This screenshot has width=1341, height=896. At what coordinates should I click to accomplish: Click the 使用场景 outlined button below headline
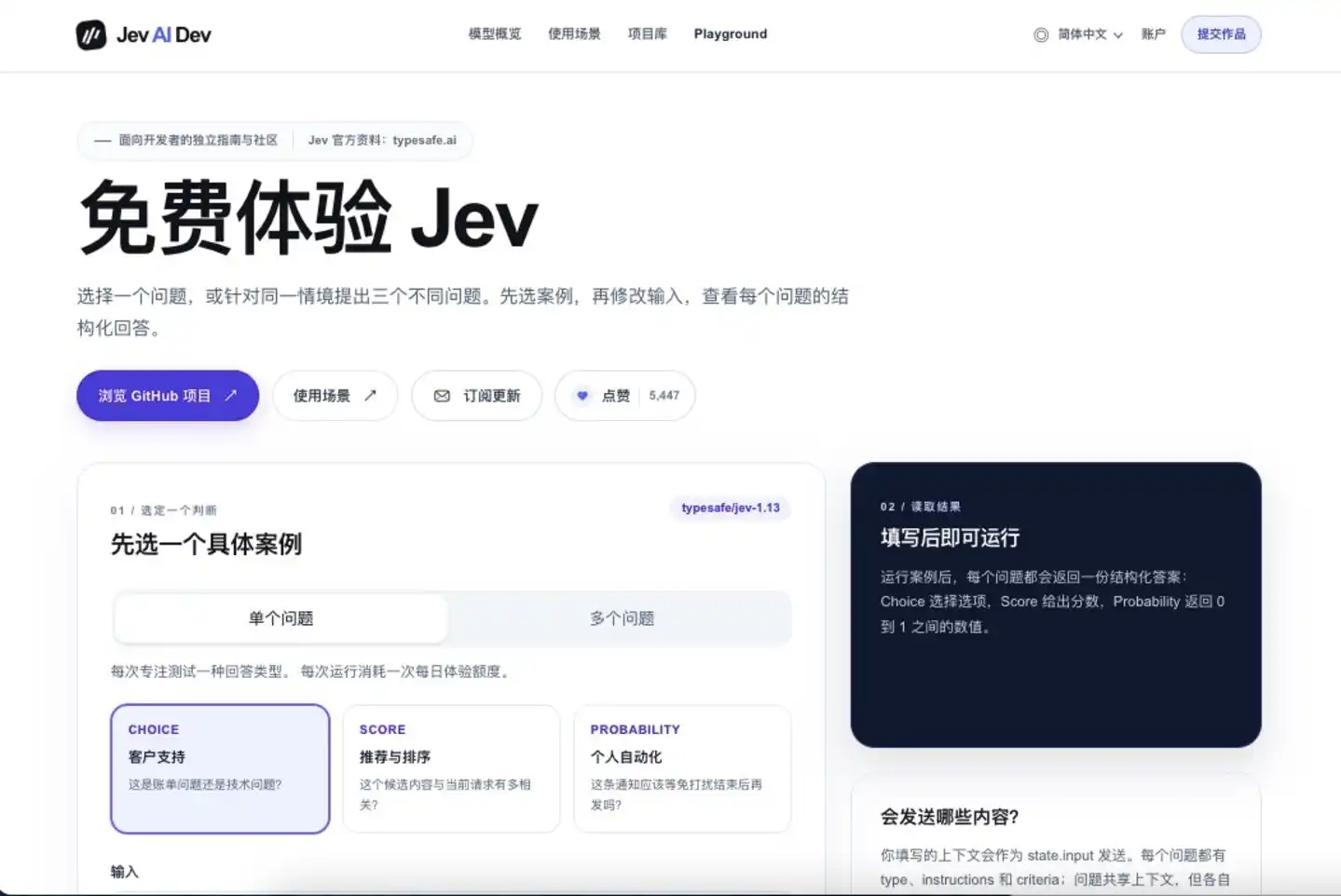pos(335,396)
